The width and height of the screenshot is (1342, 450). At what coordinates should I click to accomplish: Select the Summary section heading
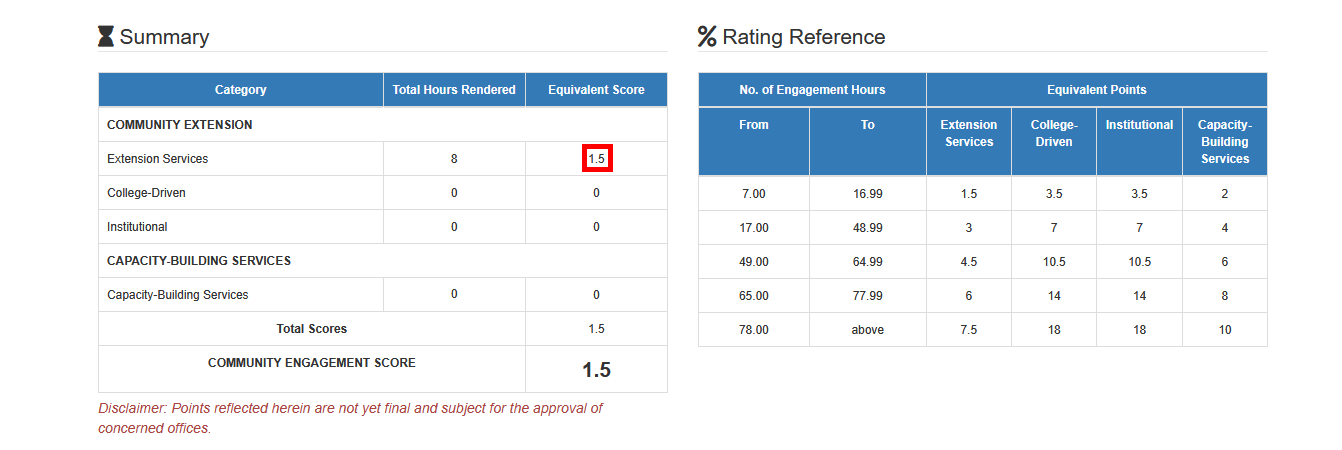click(164, 37)
